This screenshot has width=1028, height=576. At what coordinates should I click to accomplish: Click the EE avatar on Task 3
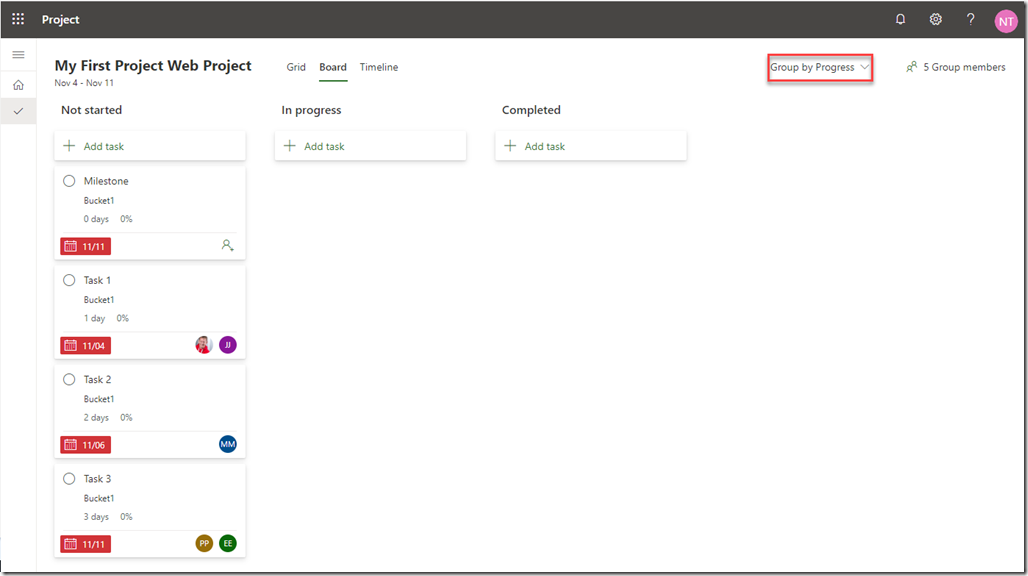(x=227, y=543)
